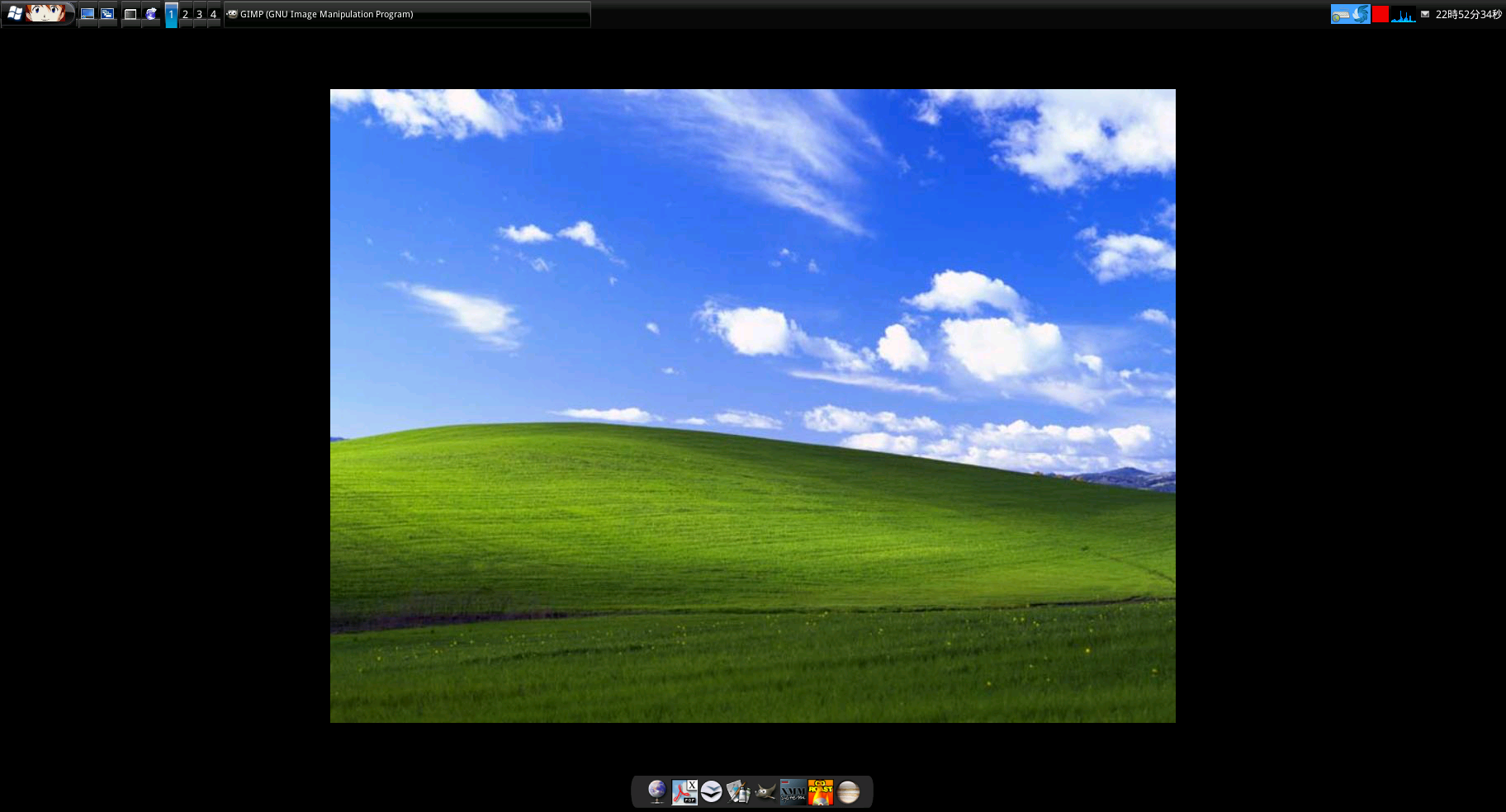The height and width of the screenshot is (812, 1506).
Task: Switch to virtual desktop 4
Action: (211, 14)
